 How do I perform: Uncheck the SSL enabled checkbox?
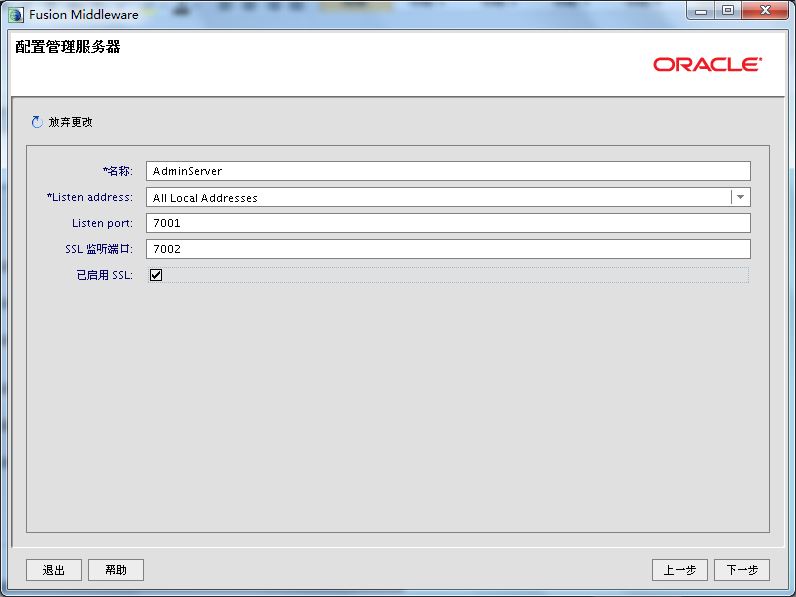pos(156,275)
